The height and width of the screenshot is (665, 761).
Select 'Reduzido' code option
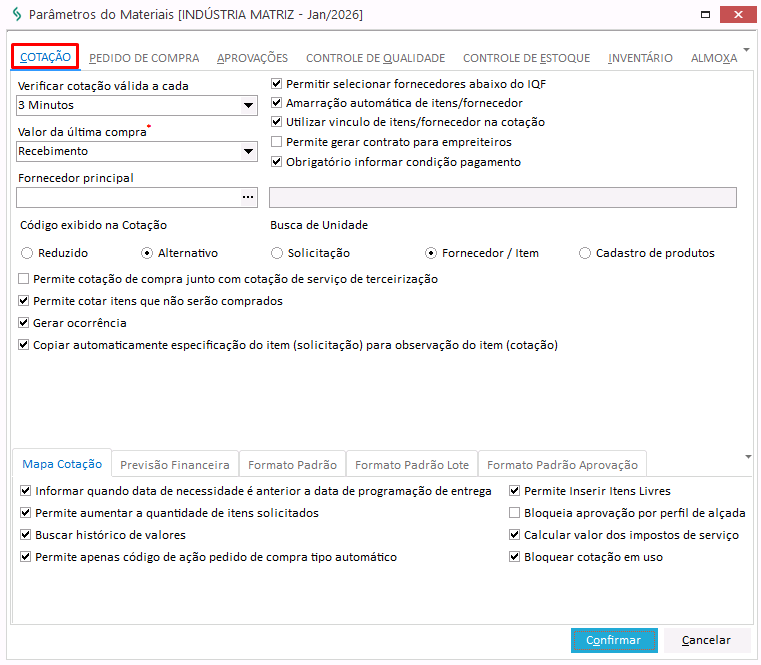coord(27,253)
